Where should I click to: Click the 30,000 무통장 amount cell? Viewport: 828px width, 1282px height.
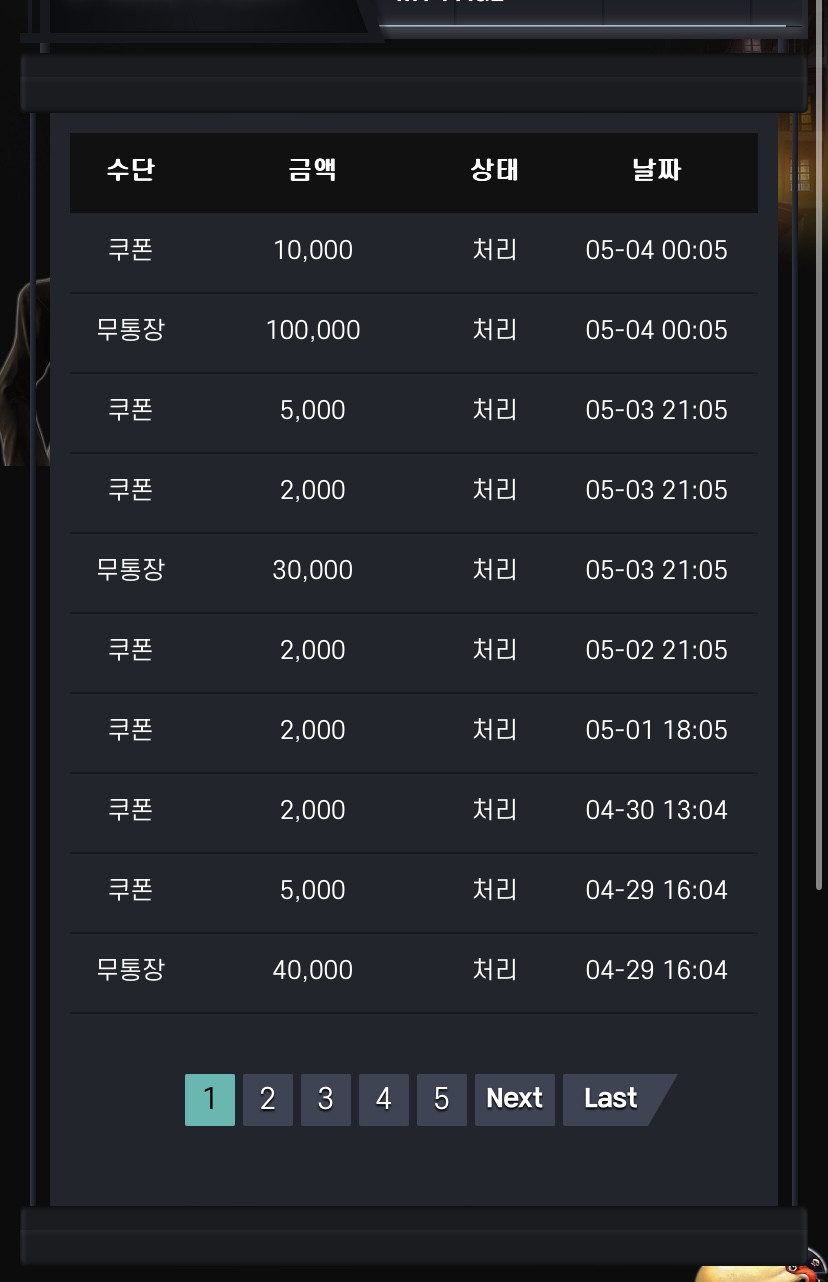click(x=313, y=570)
